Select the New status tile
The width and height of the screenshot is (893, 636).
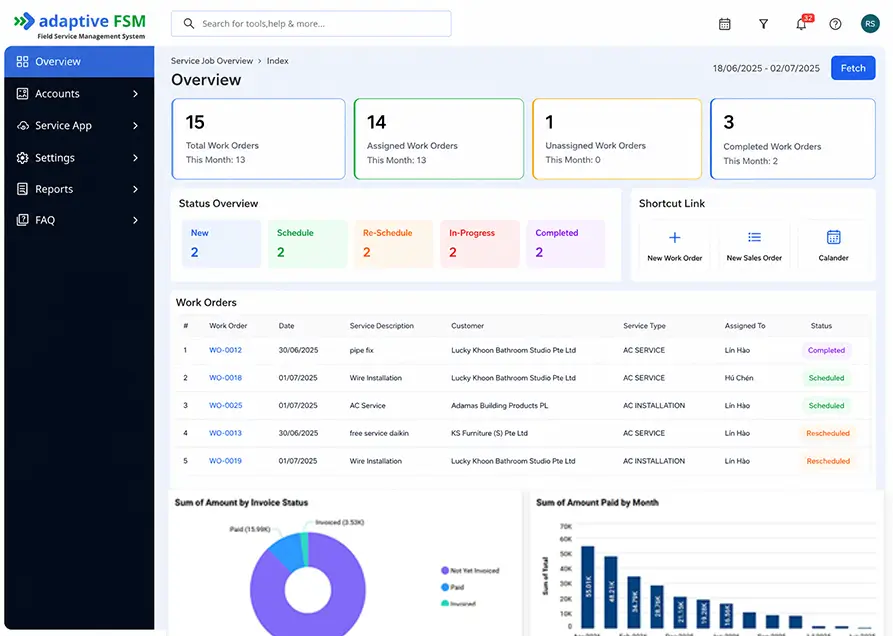(x=221, y=244)
